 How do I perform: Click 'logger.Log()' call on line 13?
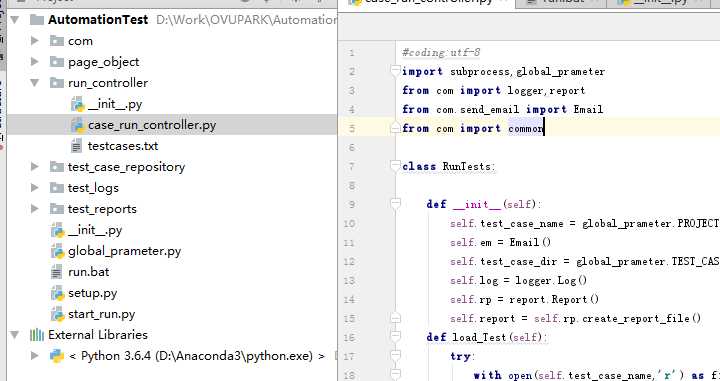click(551, 280)
